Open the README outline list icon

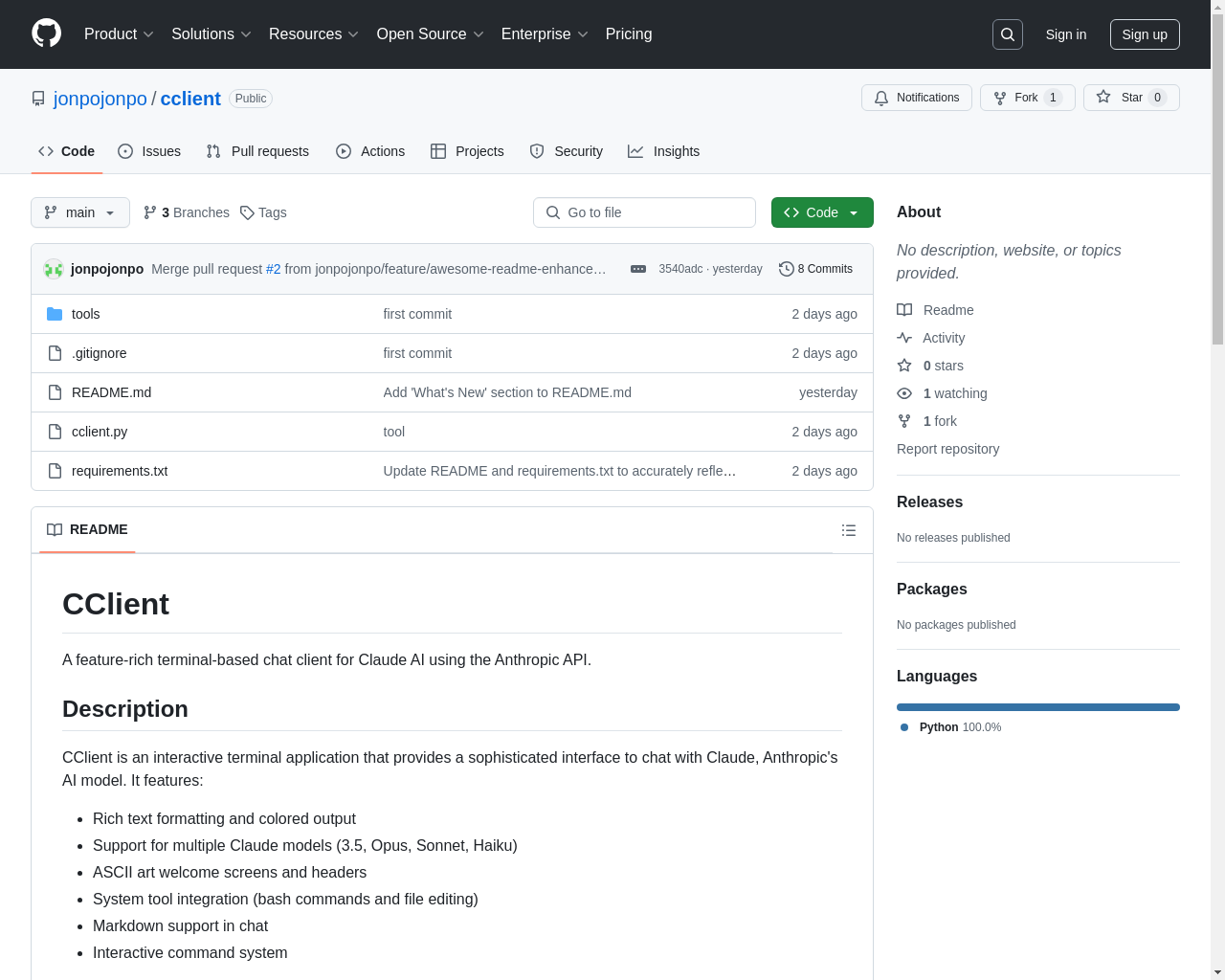[849, 530]
